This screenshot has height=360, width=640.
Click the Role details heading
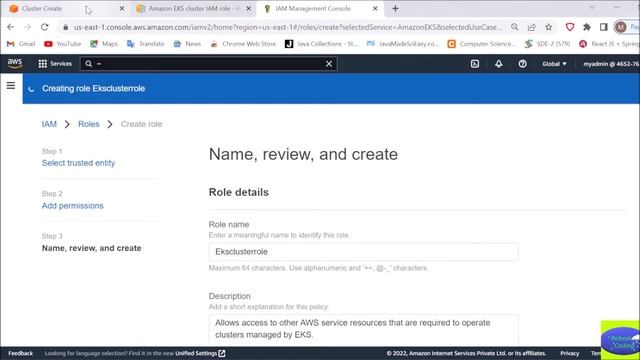[x=239, y=192]
